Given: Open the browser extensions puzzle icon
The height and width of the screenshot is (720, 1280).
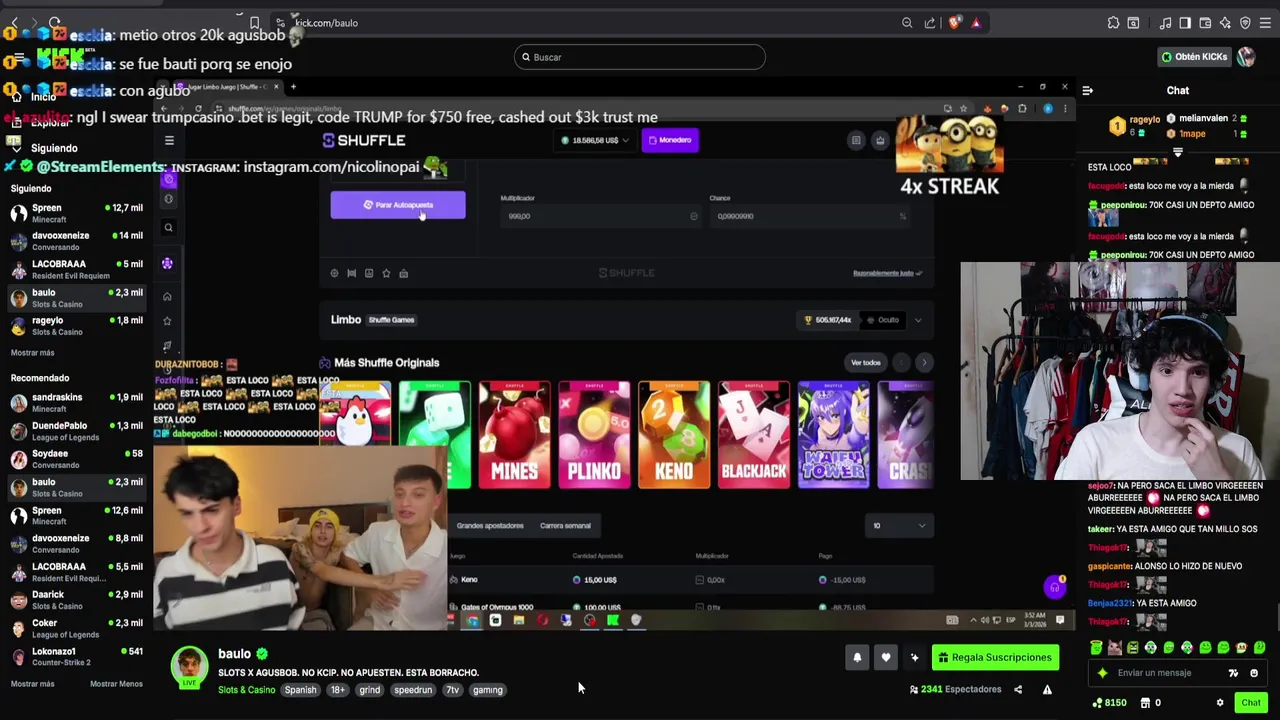Looking at the screenshot, I should coord(1113,23).
